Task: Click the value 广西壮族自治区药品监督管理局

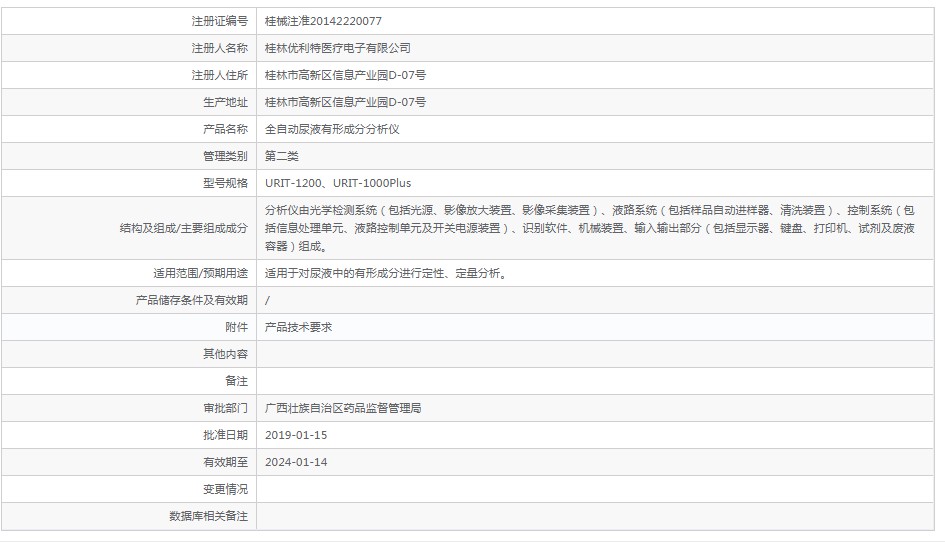Action: (343, 408)
